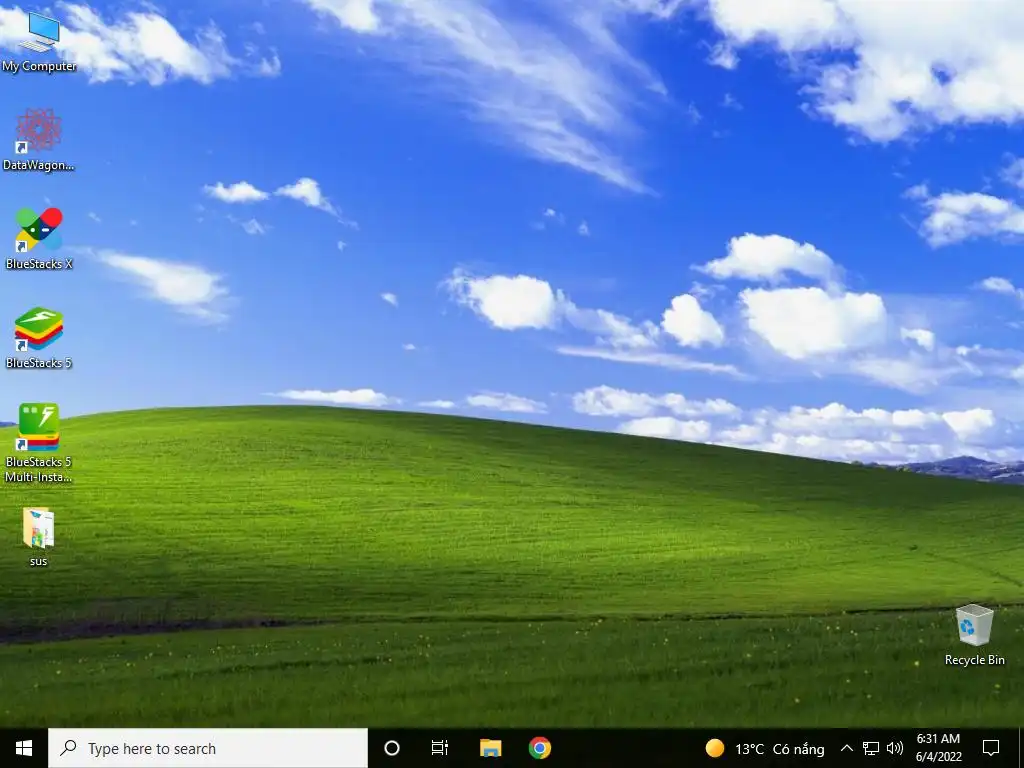Open network status tray icon
Image resolution: width=1024 pixels, height=768 pixels.
(x=871, y=748)
